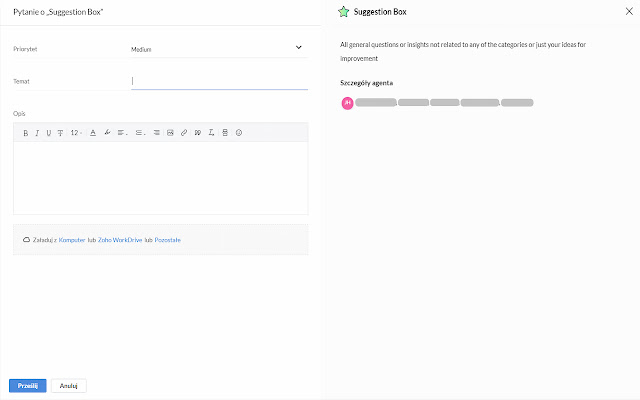Insert a block quote
The height and width of the screenshot is (400, 640).
click(x=198, y=133)
